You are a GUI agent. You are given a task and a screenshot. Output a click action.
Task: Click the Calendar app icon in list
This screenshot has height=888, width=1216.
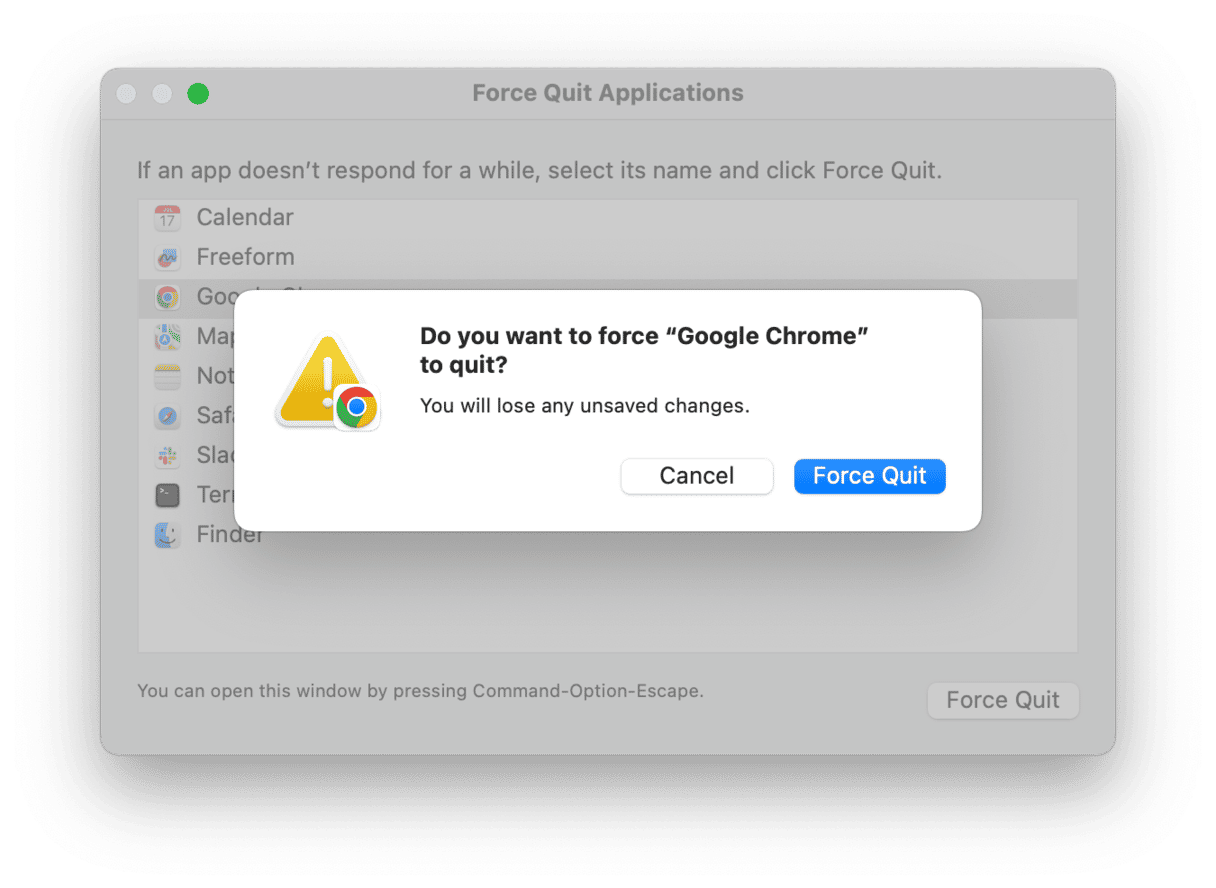point(167,218)
